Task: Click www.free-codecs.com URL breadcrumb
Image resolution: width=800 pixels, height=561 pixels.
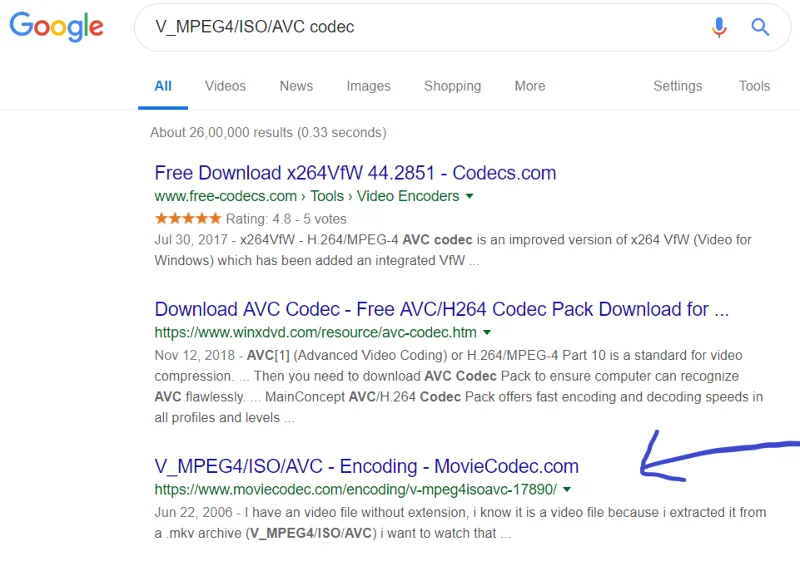Action: click(307, 196)
